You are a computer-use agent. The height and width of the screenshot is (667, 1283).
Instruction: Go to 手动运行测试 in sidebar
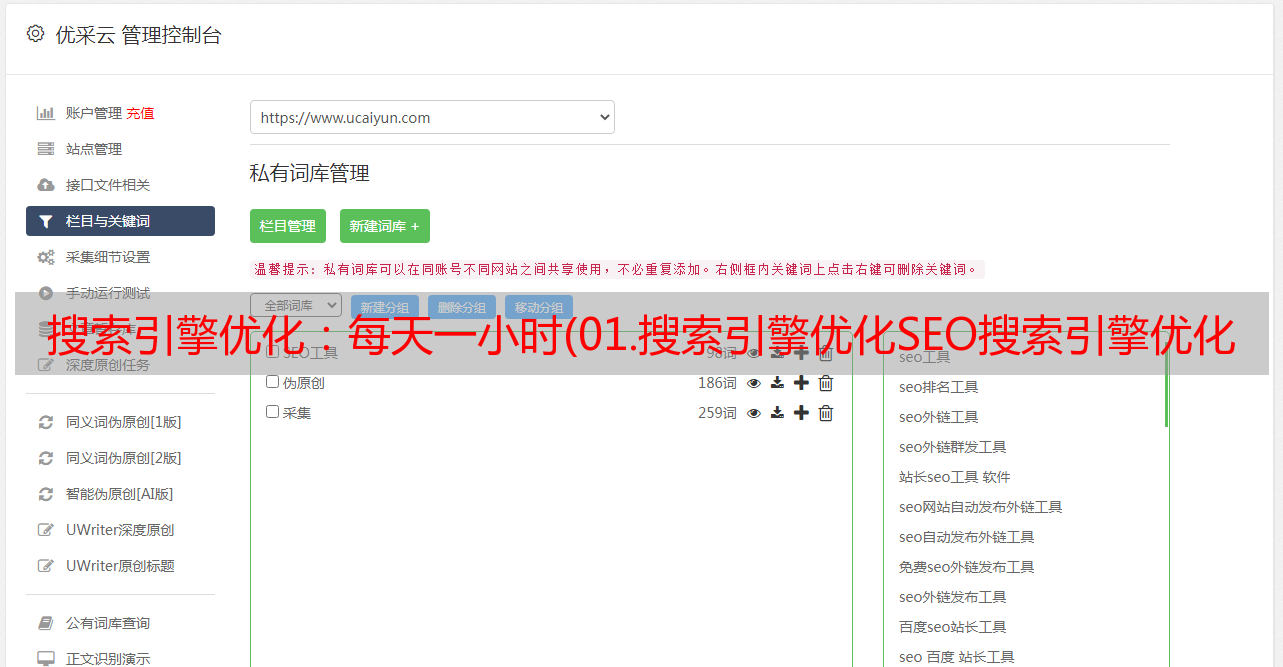108,293
